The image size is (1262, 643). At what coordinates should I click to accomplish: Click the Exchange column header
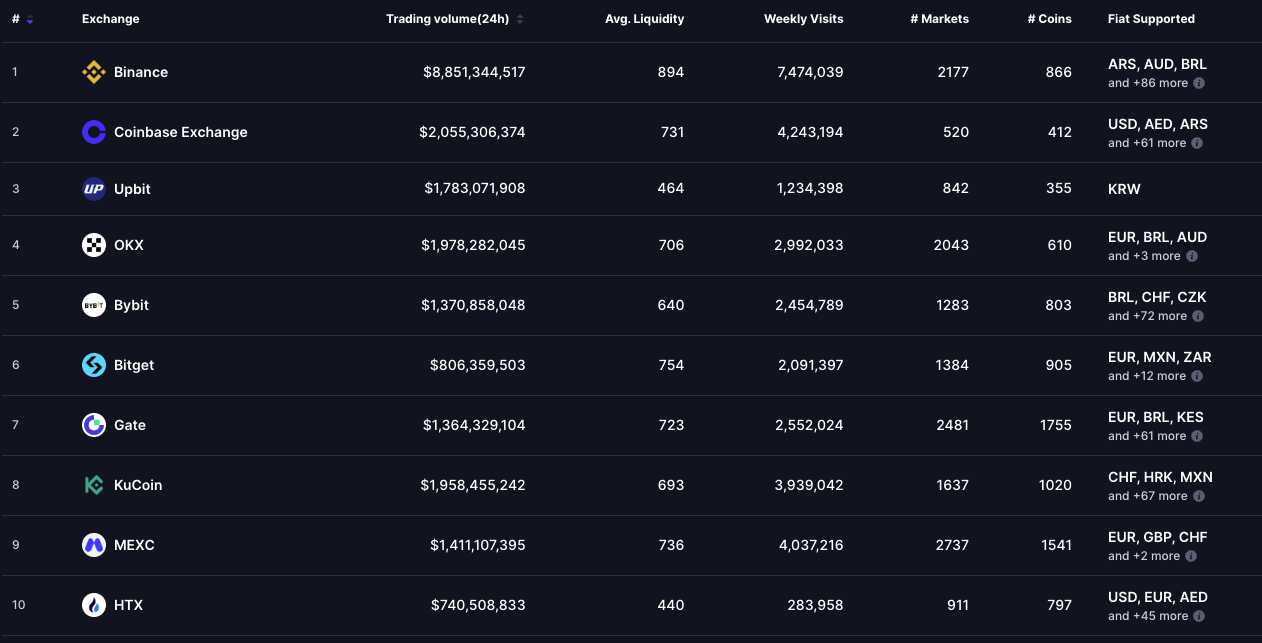(x=111, y=19)
